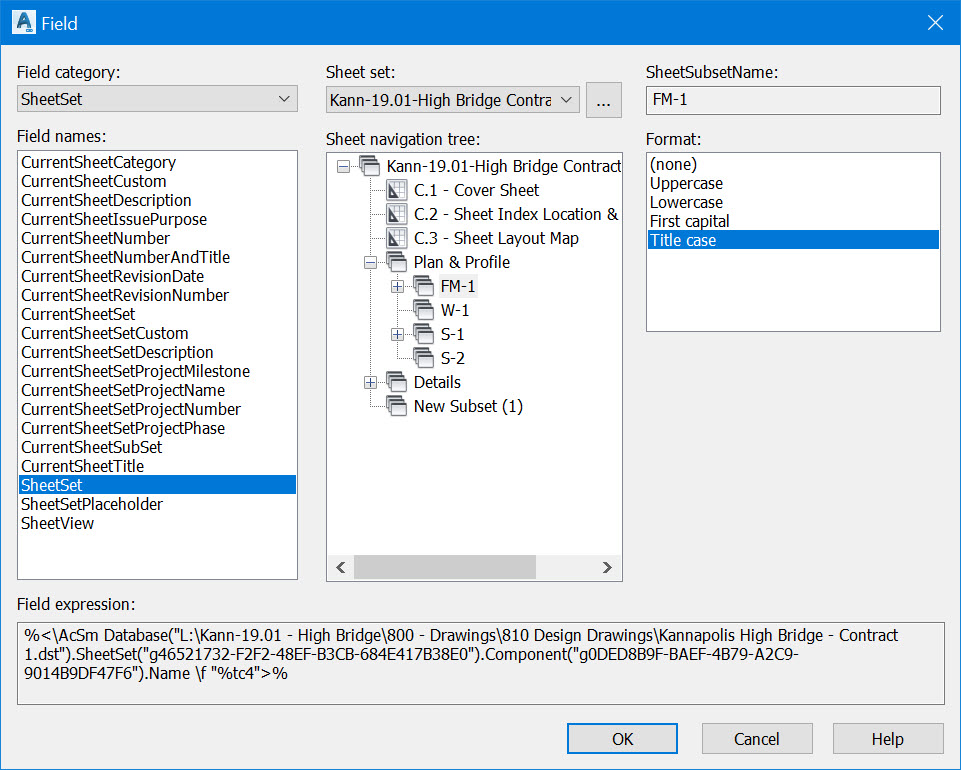
Task: Click the tree scrollbar right arrow
Action: click(607, 567)
